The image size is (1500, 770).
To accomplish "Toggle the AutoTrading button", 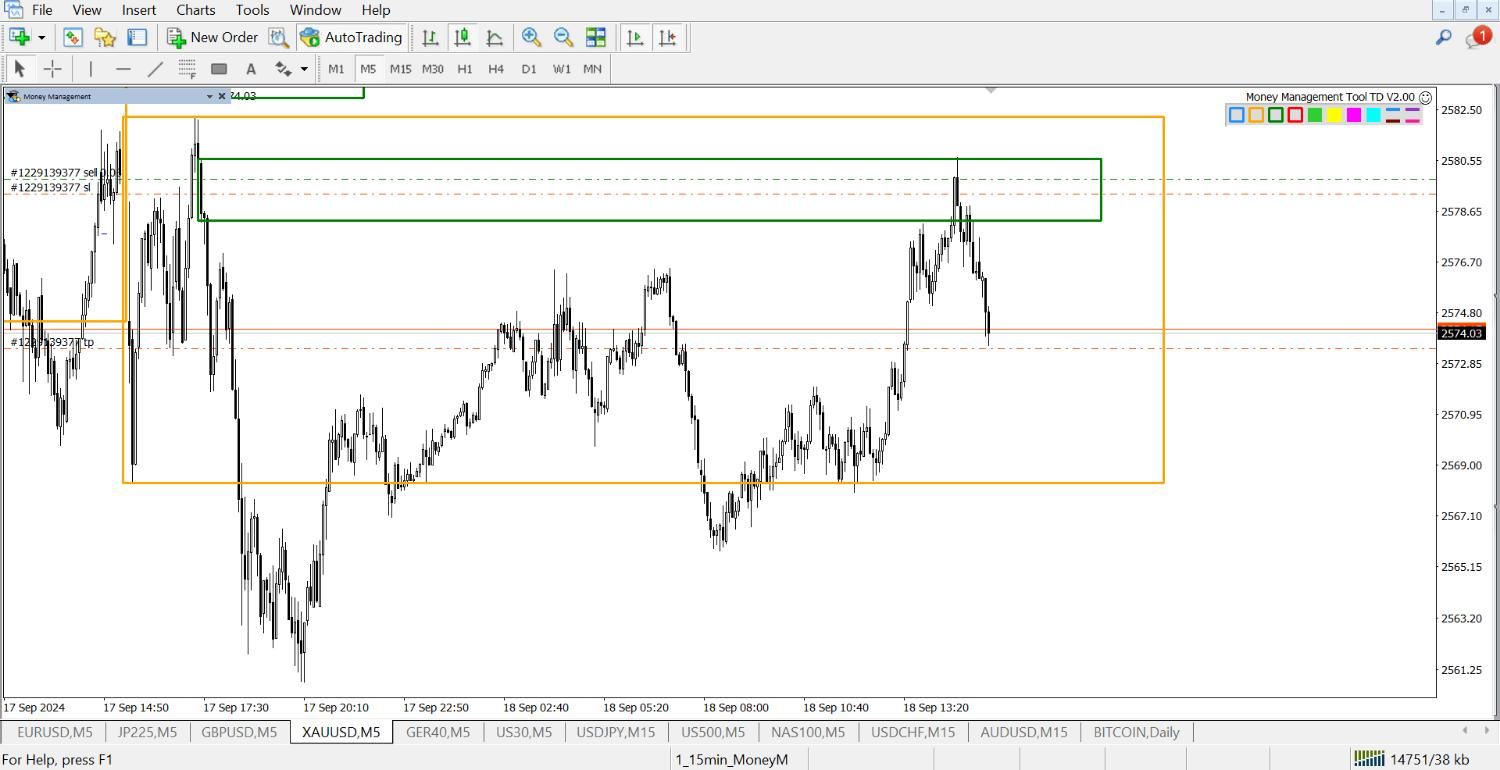I will 351,37.
